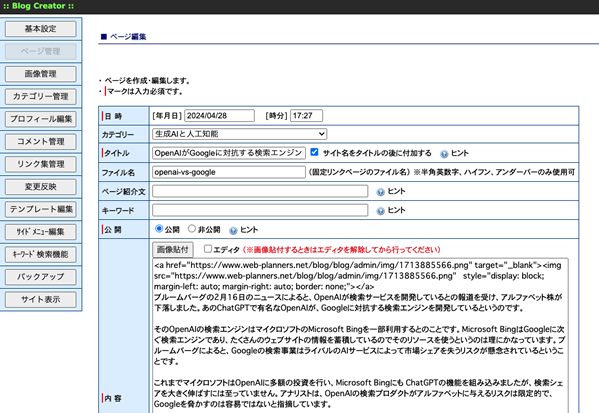Click the キーワード input field
Viewport: 599px width, 413px height.
tap(260, 210)
